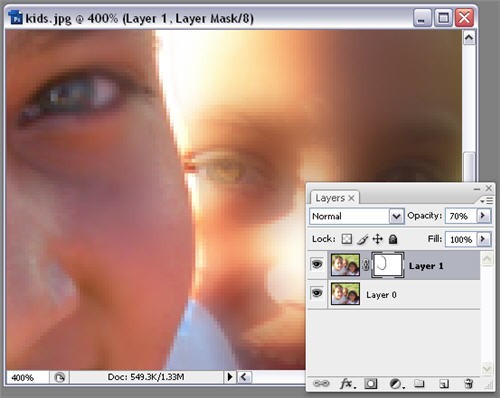This screenshot has height=398, width=500.
Task: Close the Layers panel
Action: [489, 188]
